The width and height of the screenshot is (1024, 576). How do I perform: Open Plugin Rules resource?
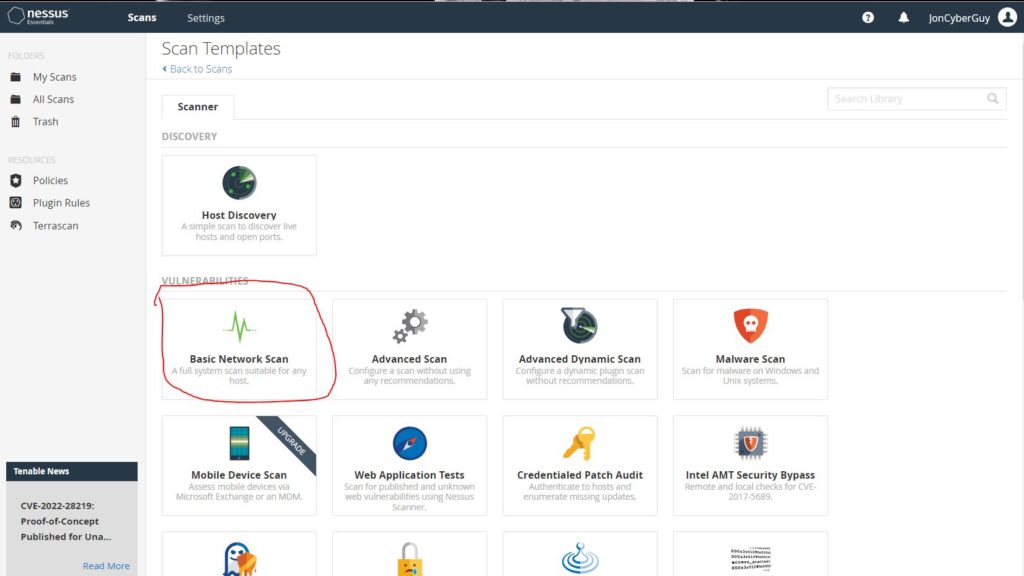(61, 202)
